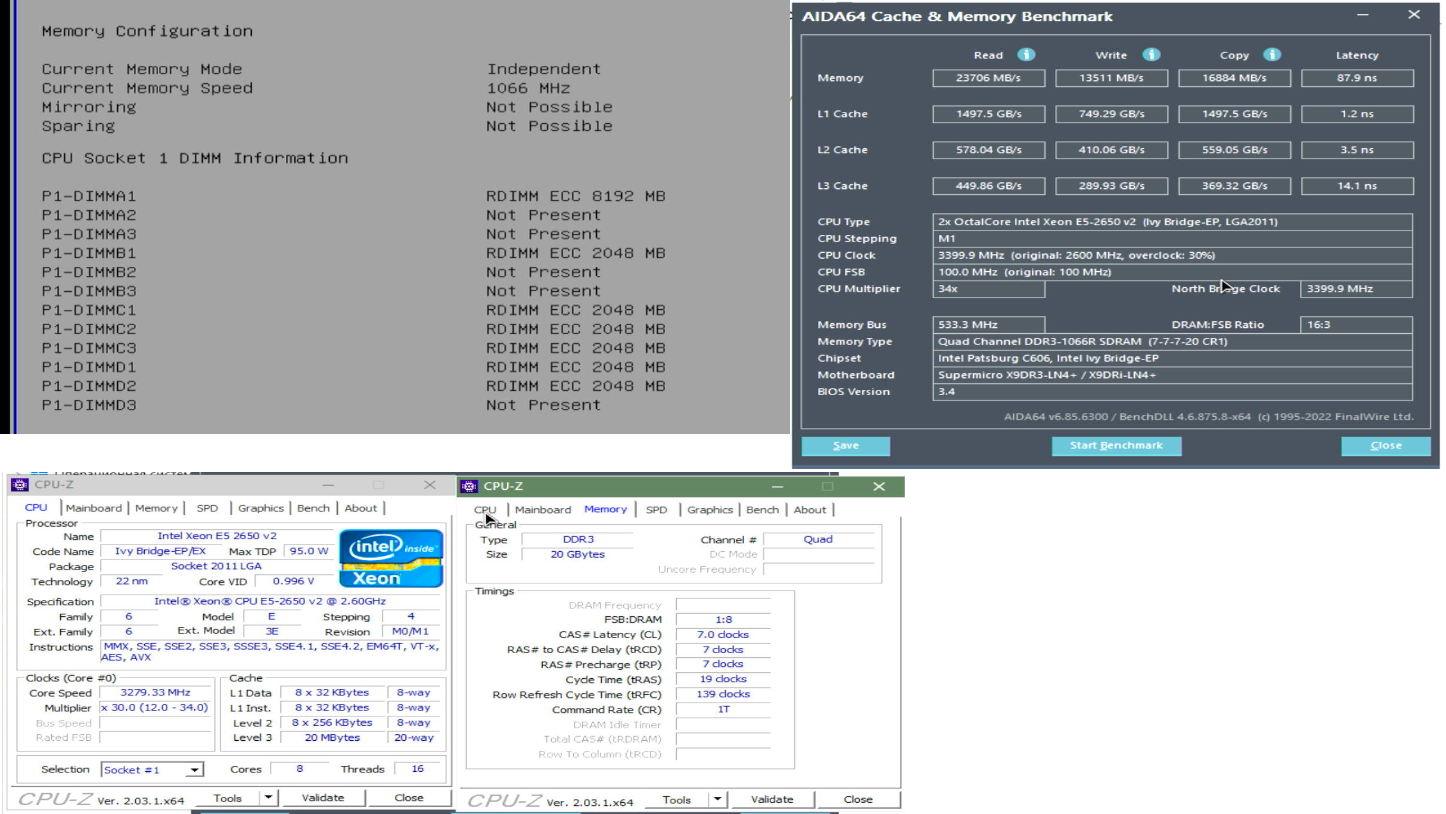Click the Channel # value Quad

818,539
